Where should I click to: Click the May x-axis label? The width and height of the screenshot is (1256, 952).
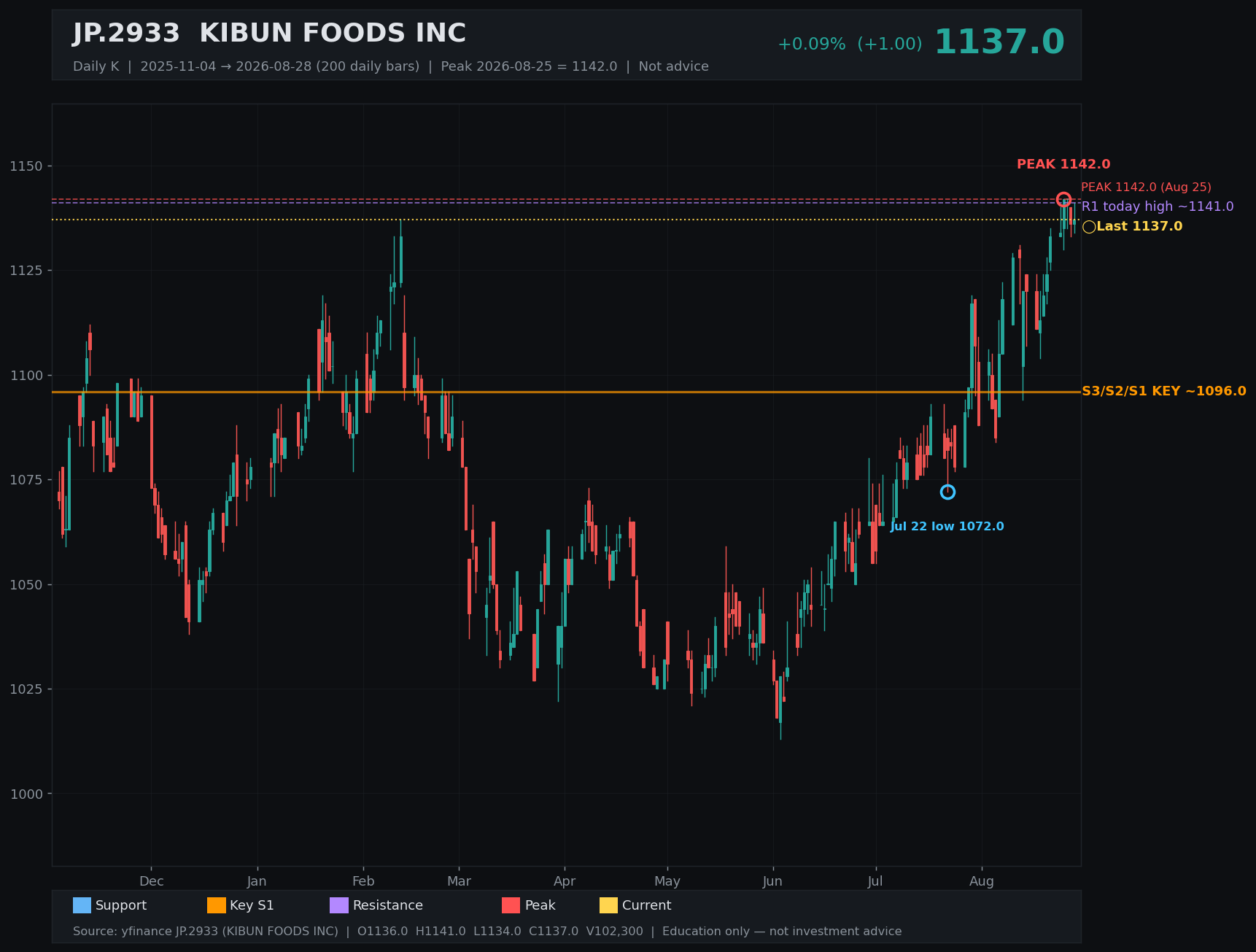point(667,881)
